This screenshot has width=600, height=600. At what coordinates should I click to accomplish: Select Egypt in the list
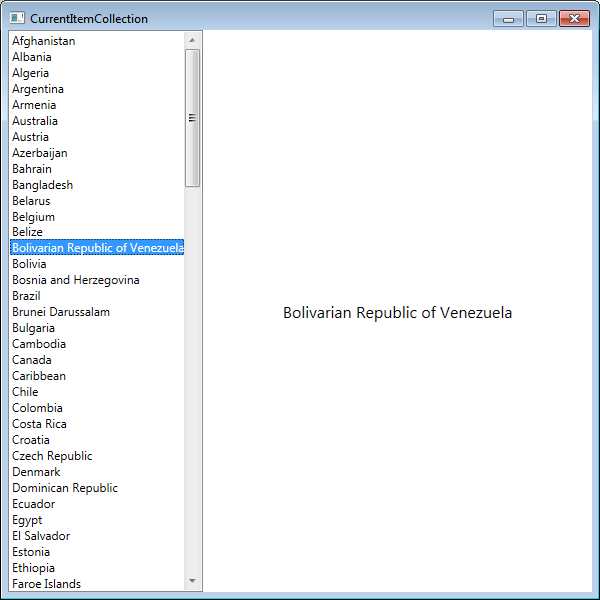click(x=97, y=520)
